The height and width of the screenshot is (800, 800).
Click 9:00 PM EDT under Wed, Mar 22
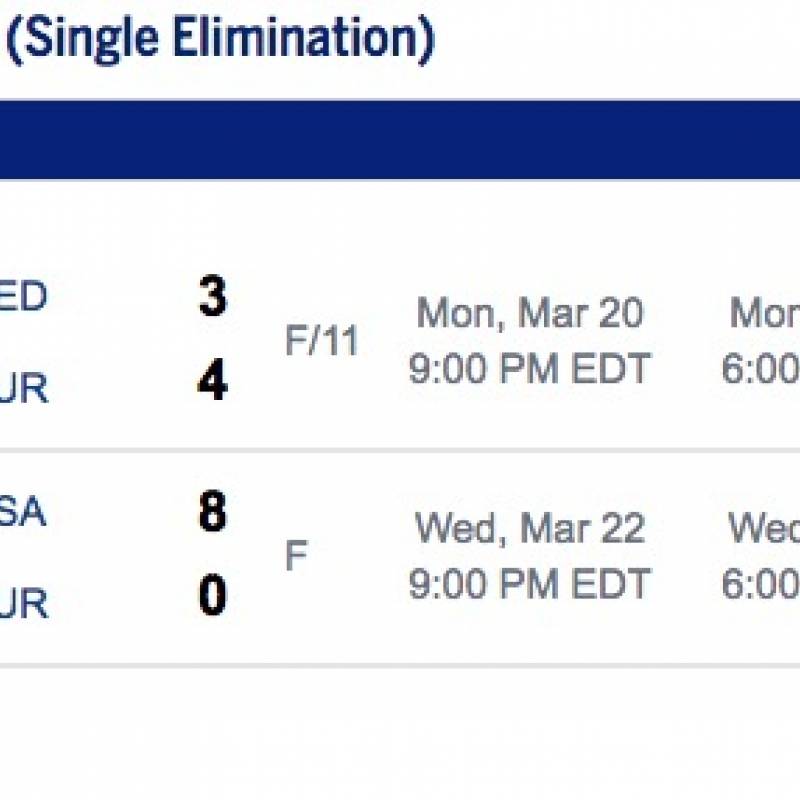530,583
